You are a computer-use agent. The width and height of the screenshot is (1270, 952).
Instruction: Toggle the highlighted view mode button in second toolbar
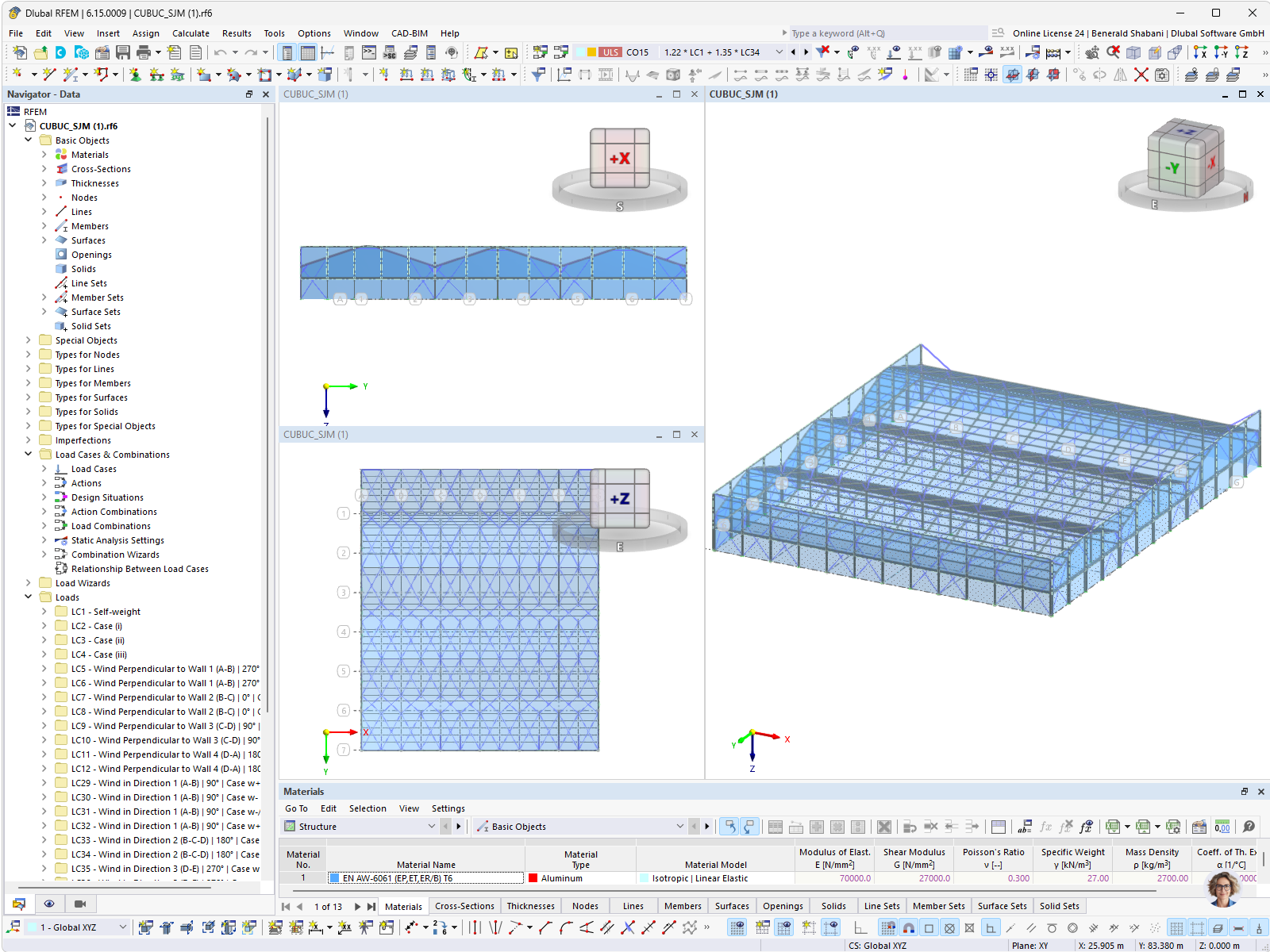pyautogui.click(x=1012, y=75)
